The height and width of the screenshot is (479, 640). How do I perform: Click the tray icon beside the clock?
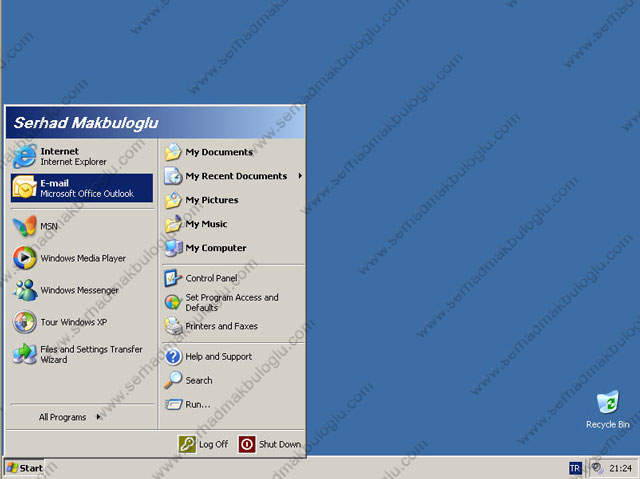point(597,468)
